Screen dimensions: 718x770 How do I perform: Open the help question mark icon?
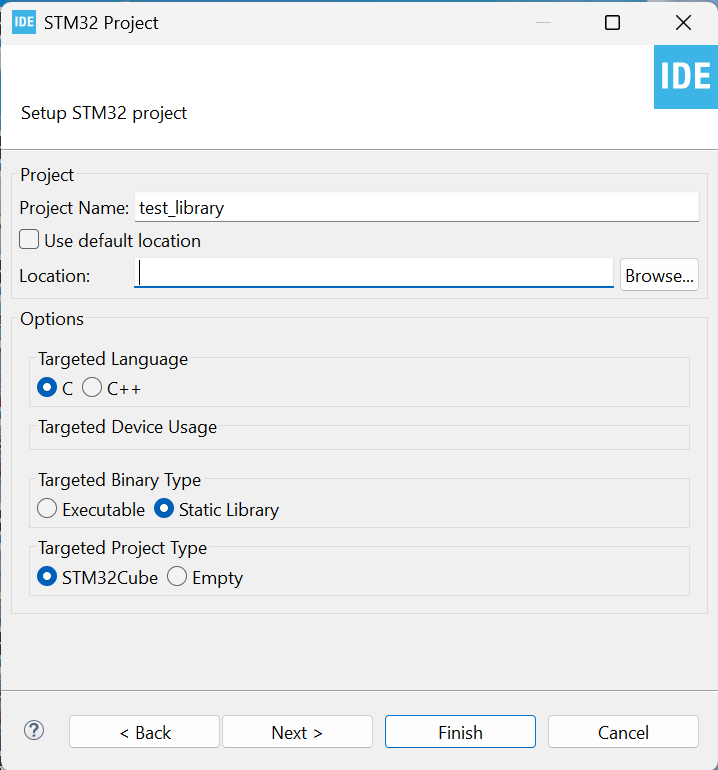click(x=34, y=731)
